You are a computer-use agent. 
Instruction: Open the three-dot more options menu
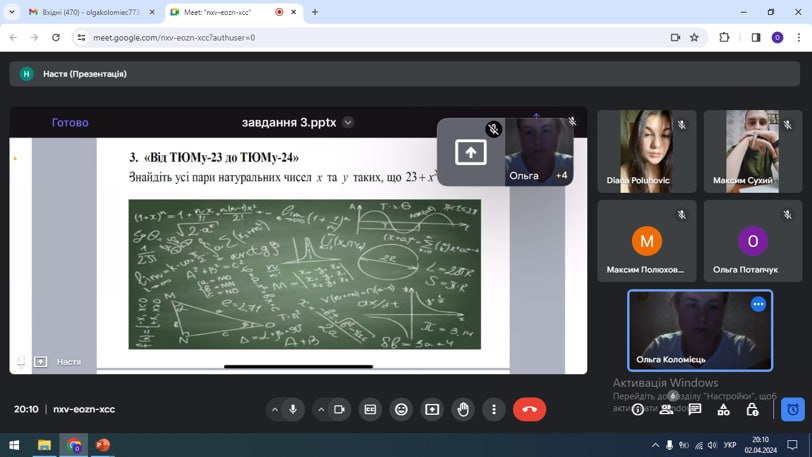point(494,409)
